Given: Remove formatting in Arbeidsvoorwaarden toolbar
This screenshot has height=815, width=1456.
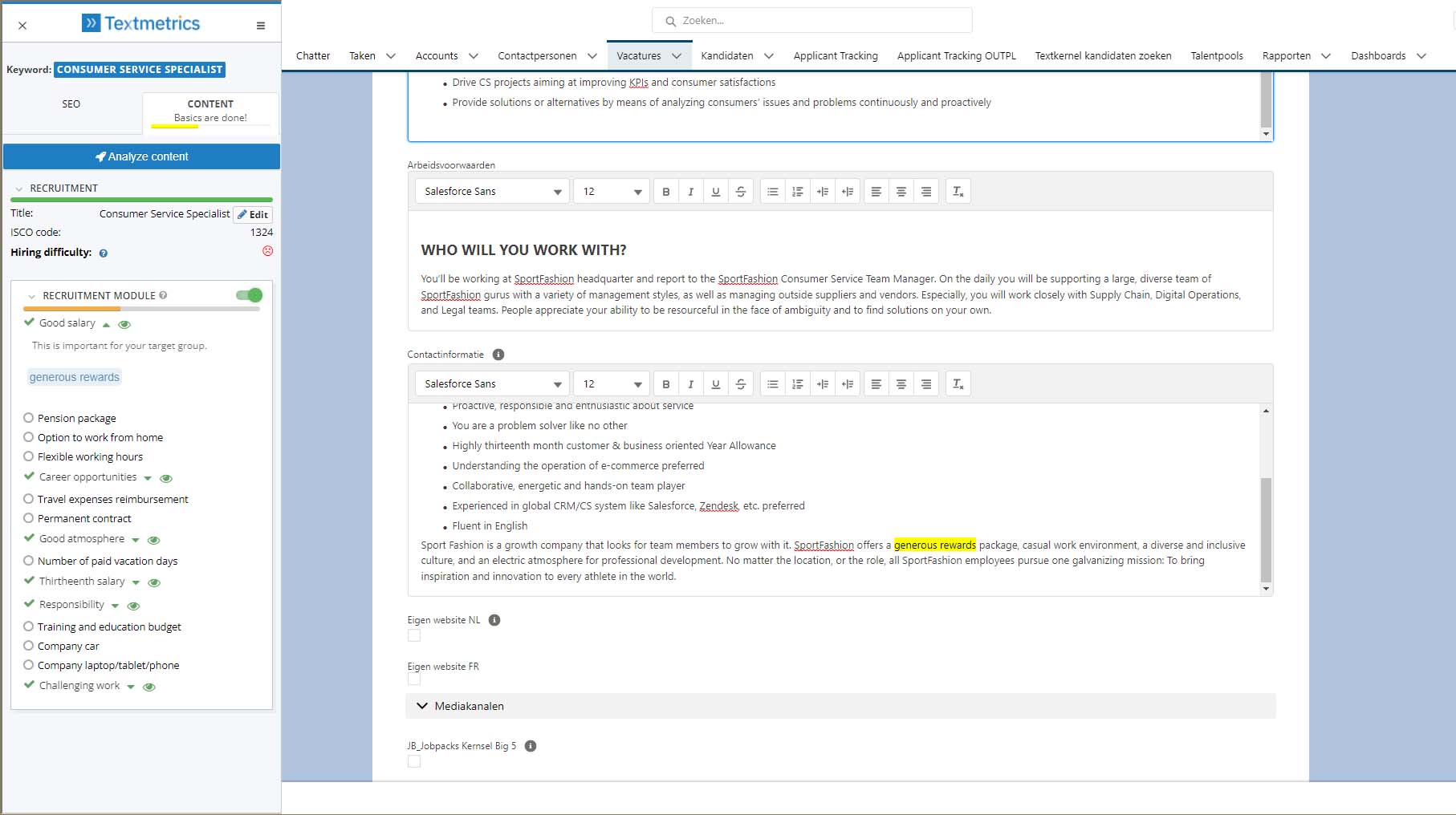Looking at the screenshot, I should point(958,191).
